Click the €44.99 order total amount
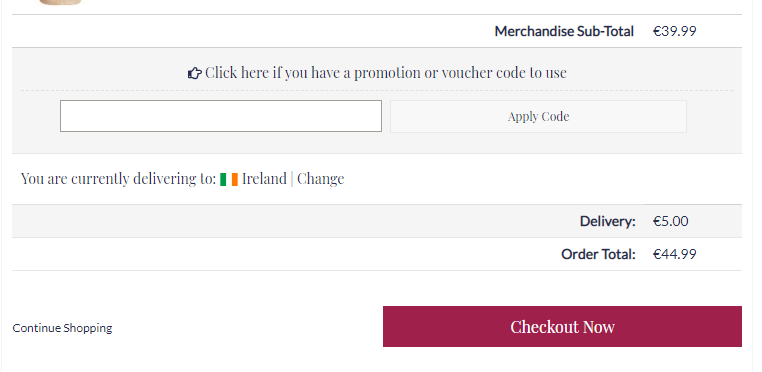762x372 pixels. coord(675,254)
